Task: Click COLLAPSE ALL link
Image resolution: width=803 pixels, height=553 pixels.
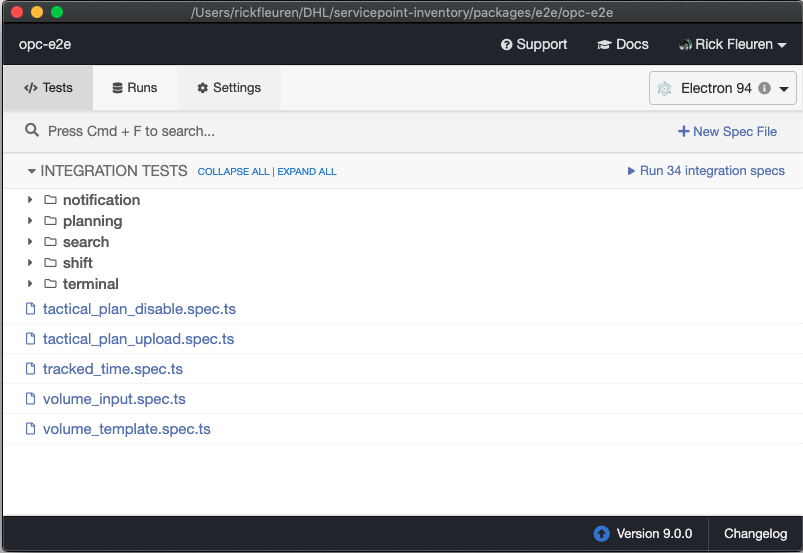Action: [234, 172]
